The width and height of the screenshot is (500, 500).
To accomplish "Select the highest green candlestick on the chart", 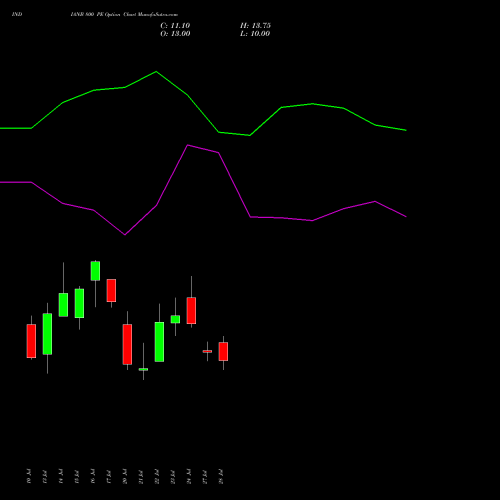I will coord(95,271).
